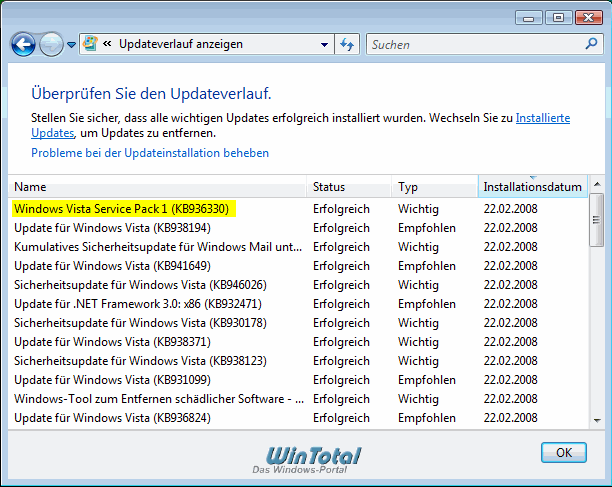Close the Updateverlauf window
612x487 pixels.
(589, 18)
